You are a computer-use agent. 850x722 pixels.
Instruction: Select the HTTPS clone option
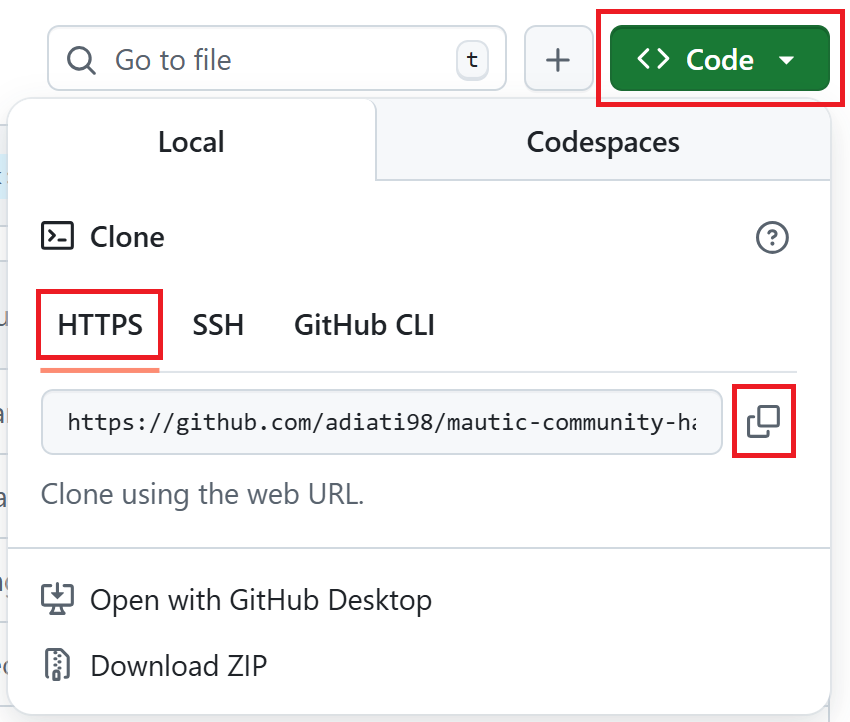100,325
